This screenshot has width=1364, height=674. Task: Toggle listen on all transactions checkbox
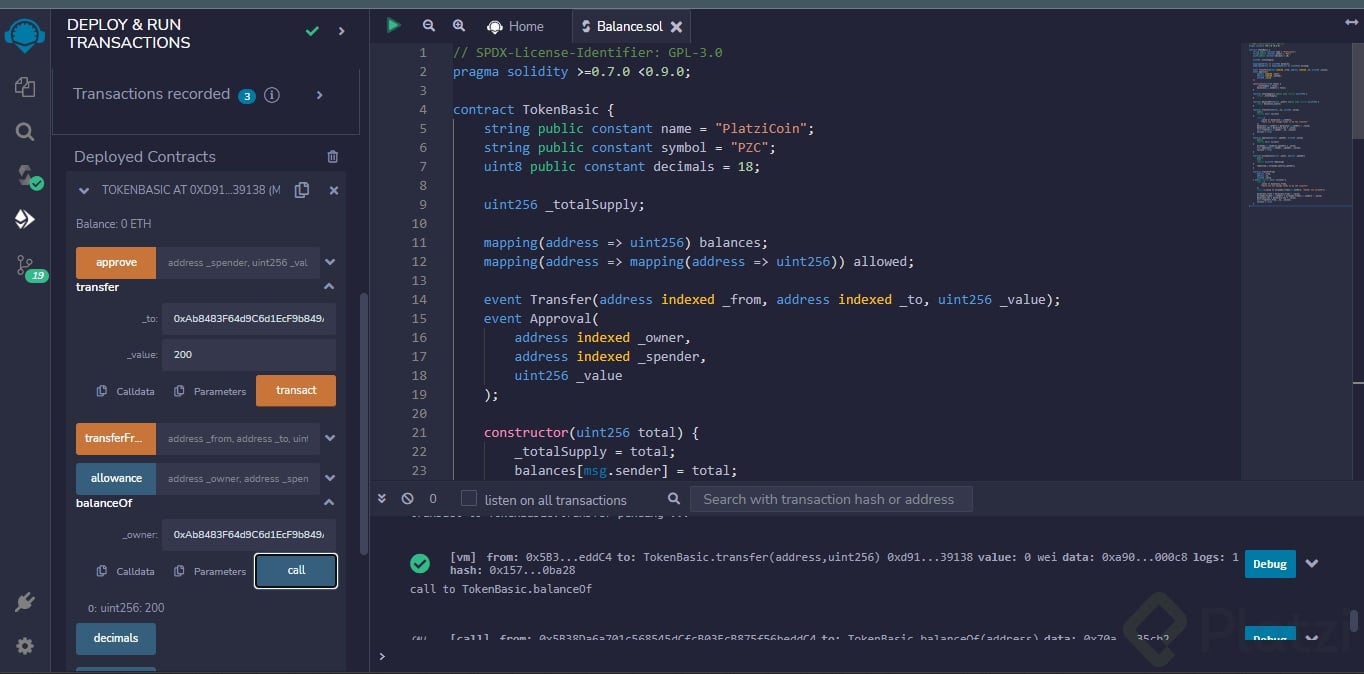pyautogui.click(x=469, y=498)
